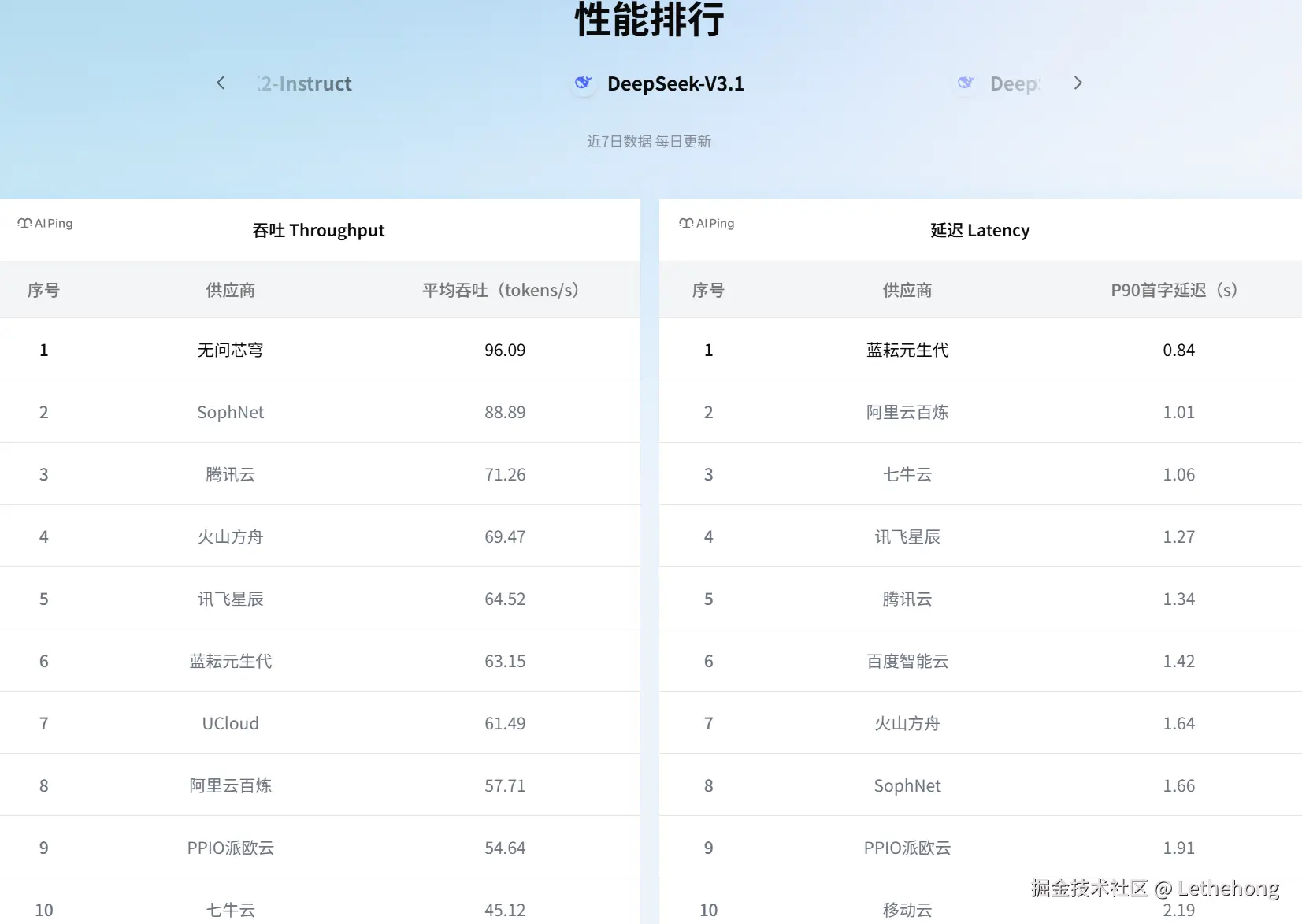Select 腾讯云 in the Throughput table
The image size is (1302, 924).
coord(231,474)
